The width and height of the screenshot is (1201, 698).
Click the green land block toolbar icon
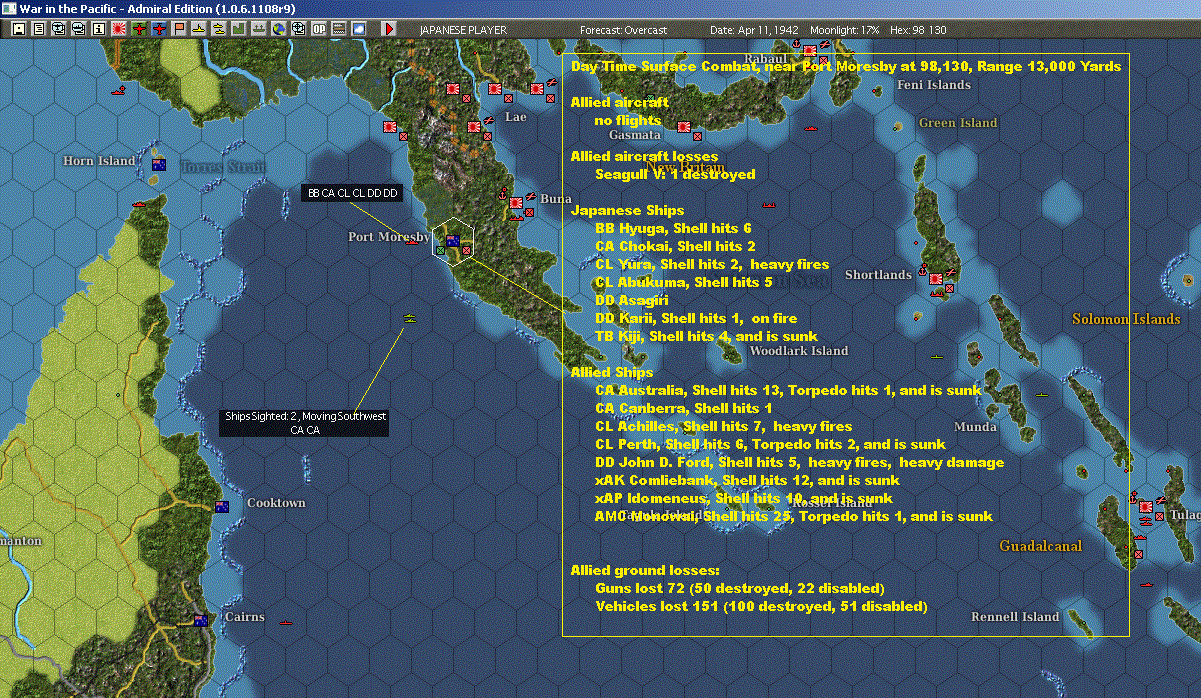239,29
